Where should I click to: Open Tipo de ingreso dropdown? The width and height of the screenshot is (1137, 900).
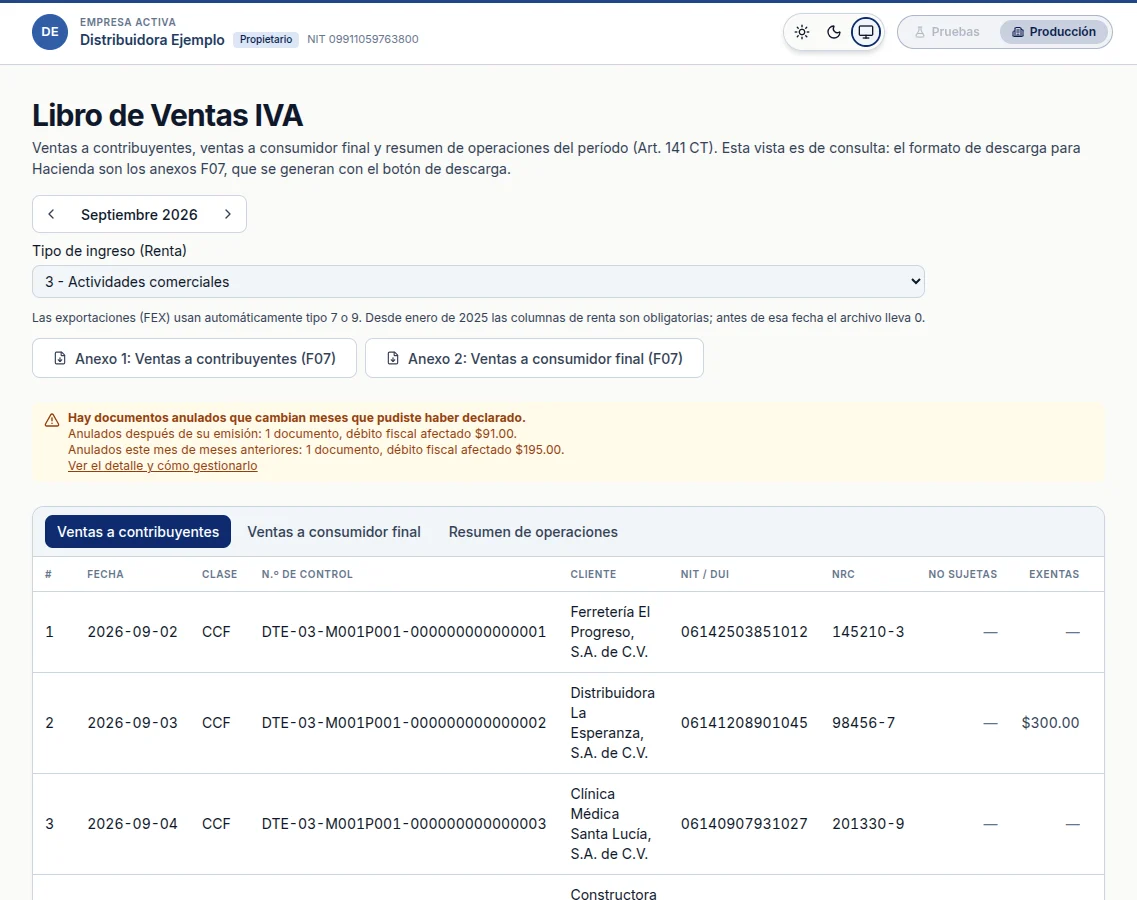(x=478, y=281)
